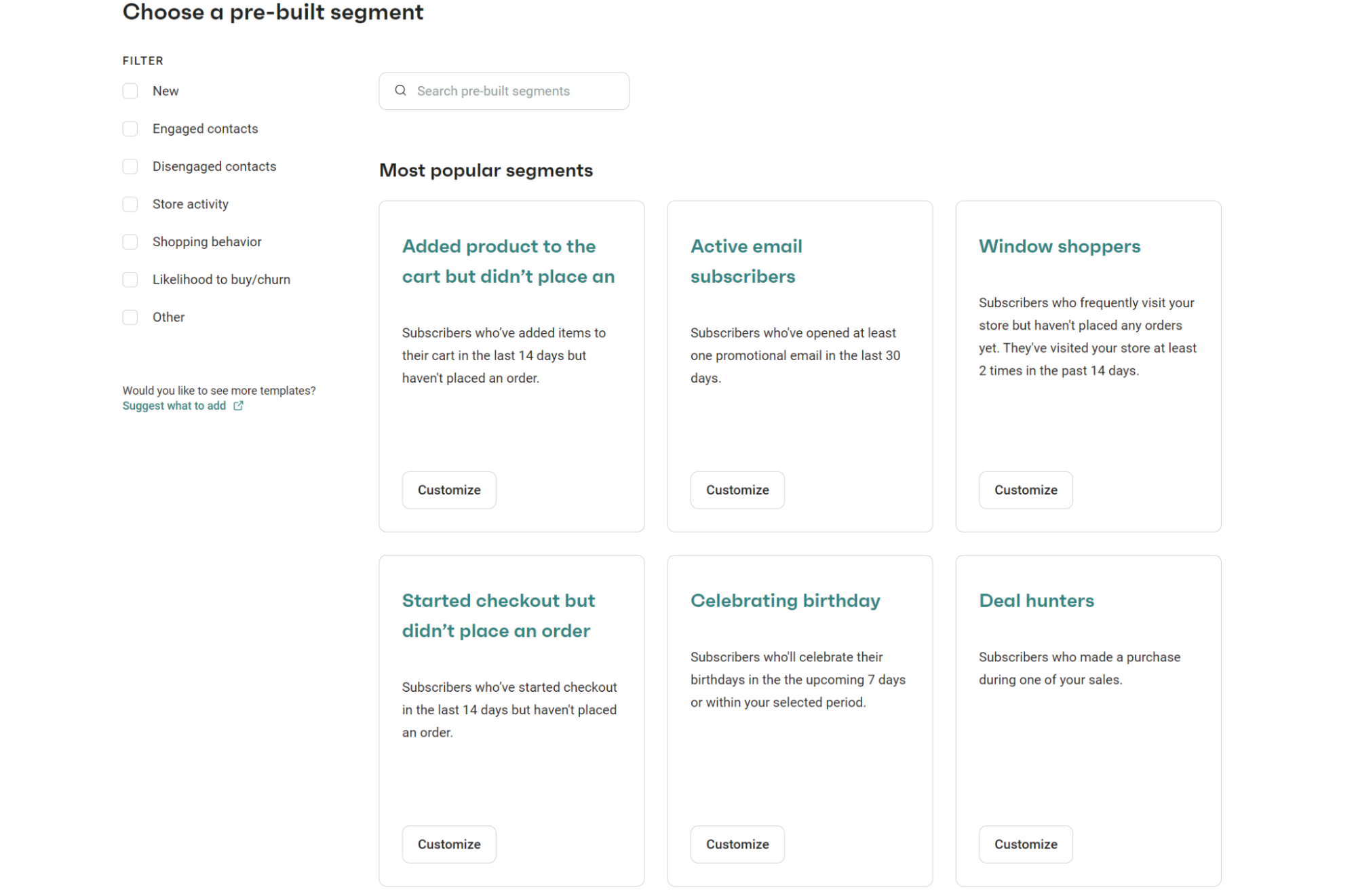Open the Deal hunters segment title
The width and height of the screenshot is (1356, 896).
click(1036, 600)
